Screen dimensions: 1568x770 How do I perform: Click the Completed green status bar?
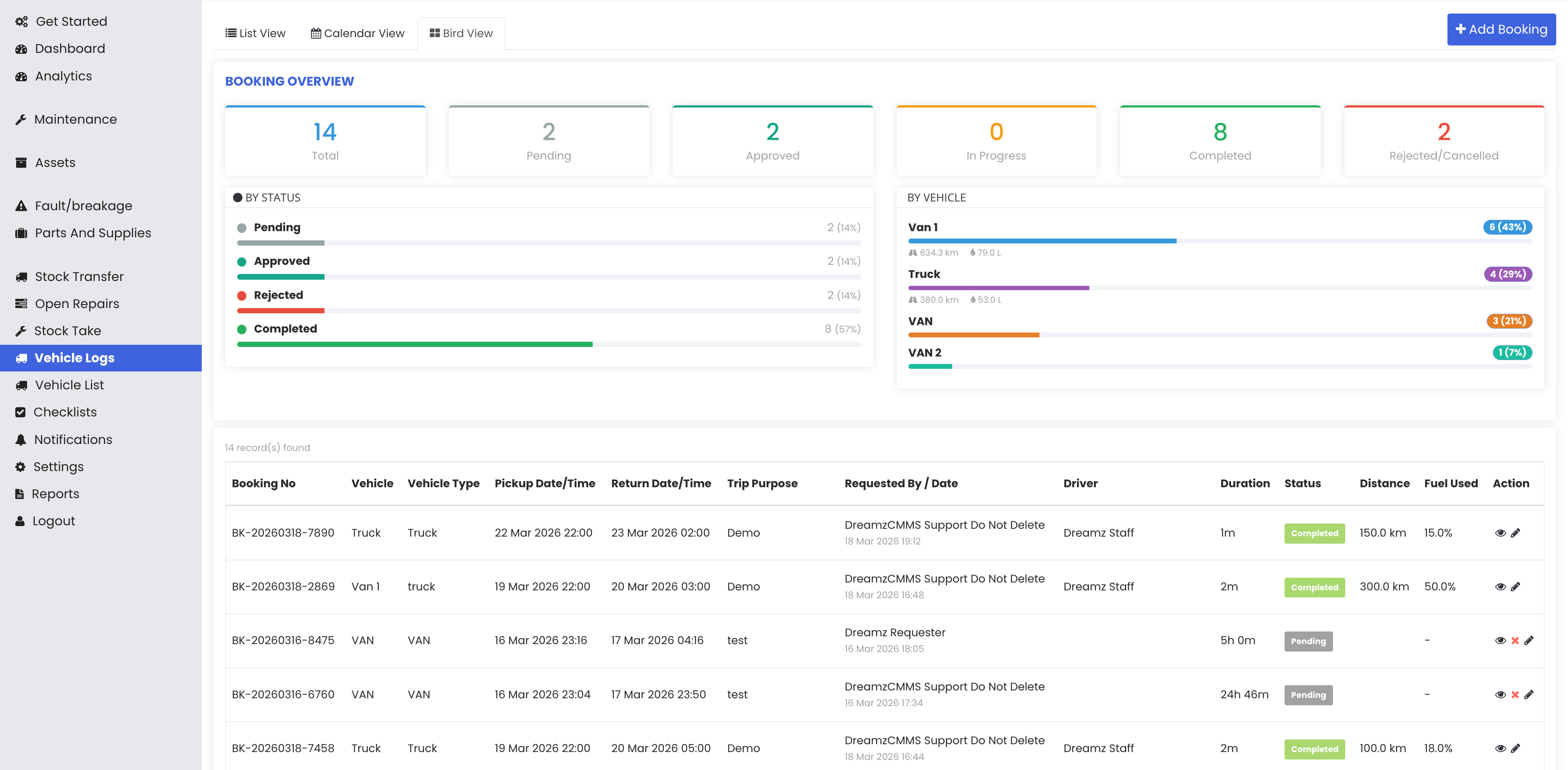(414, 344)
